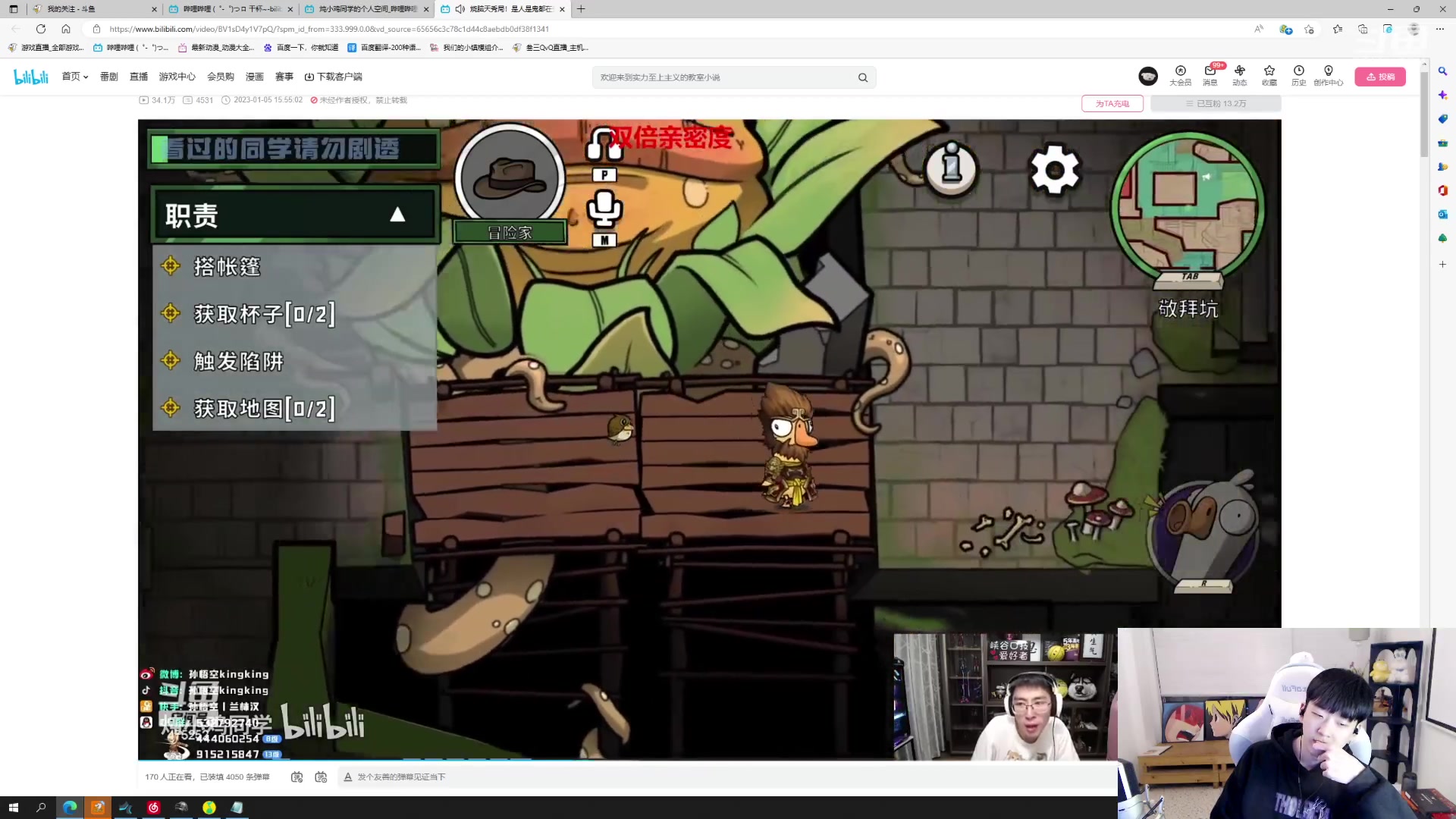Select 会员购 navigation item
Screen dimensions: 1456x819
221,77
